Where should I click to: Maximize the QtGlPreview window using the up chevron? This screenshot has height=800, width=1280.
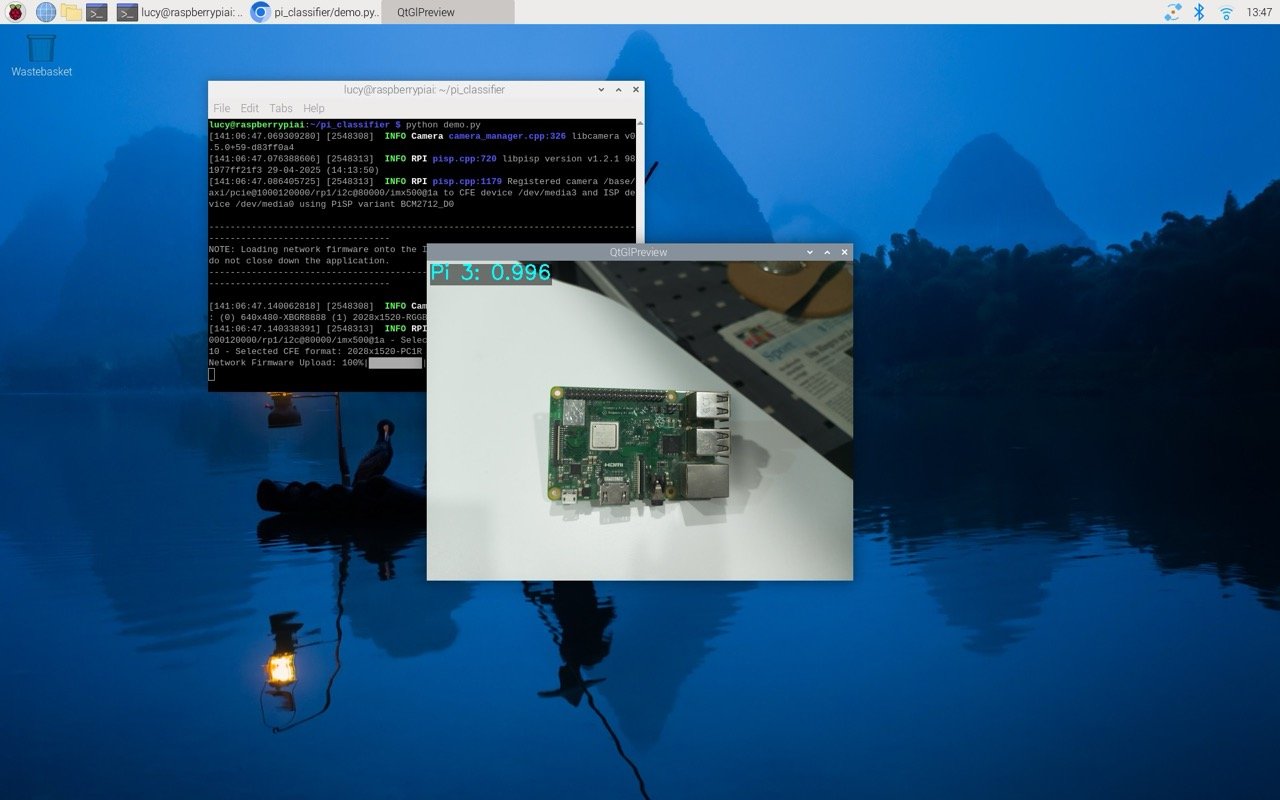827,252
